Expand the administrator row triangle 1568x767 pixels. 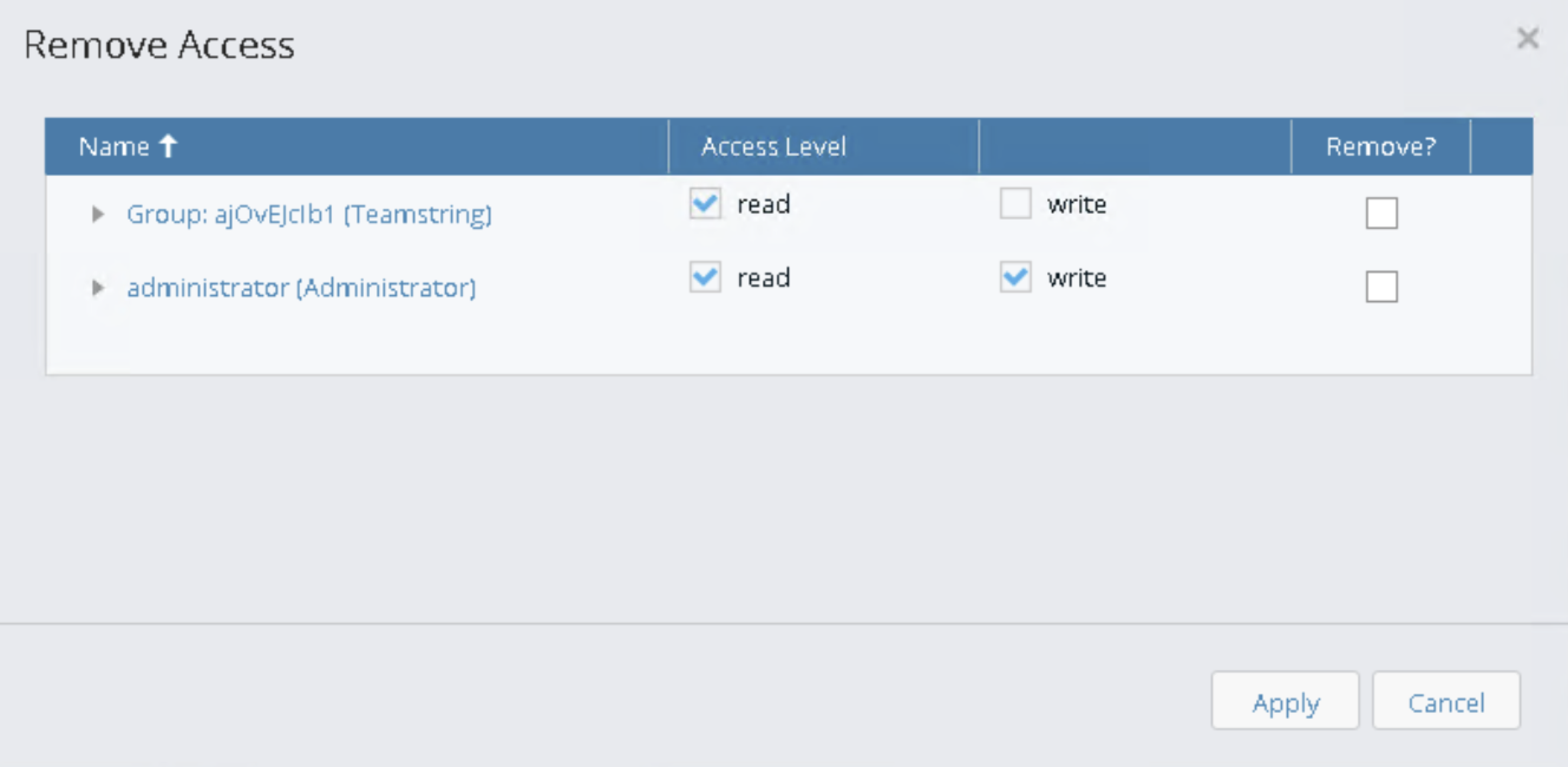[97, 288]
